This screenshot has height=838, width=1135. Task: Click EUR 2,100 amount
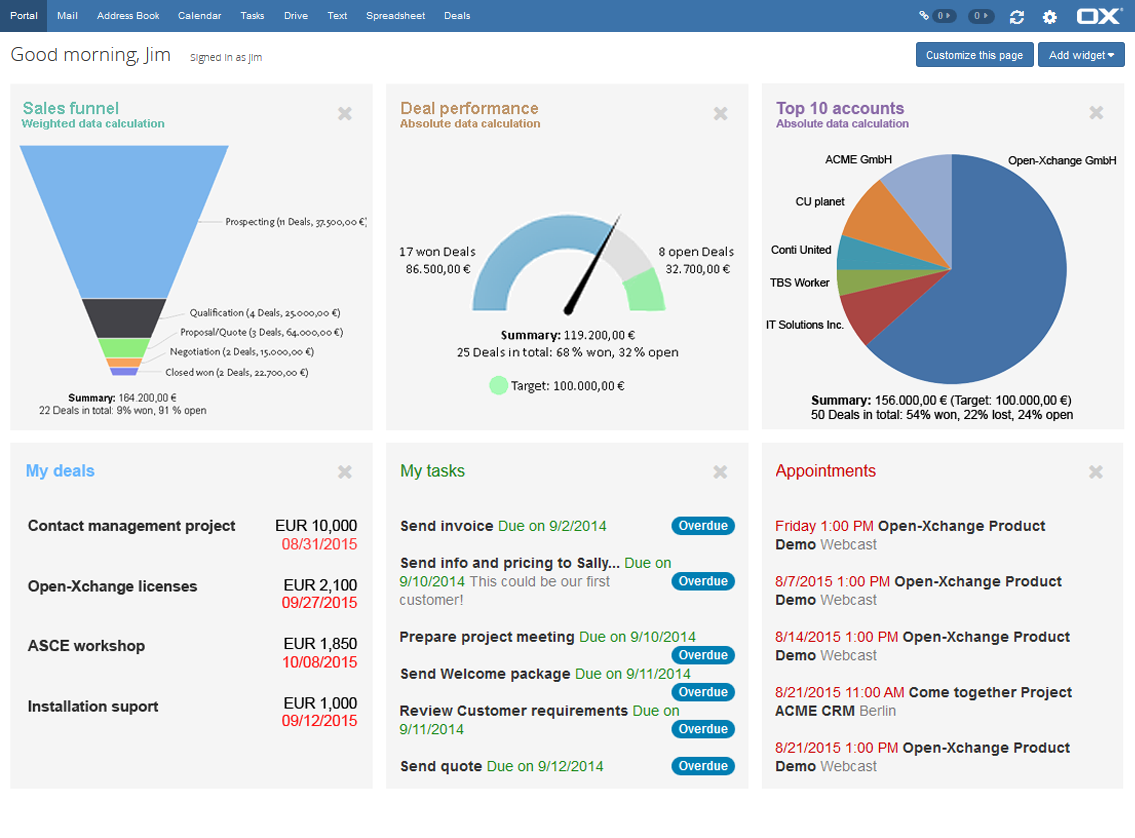(320, 585)
